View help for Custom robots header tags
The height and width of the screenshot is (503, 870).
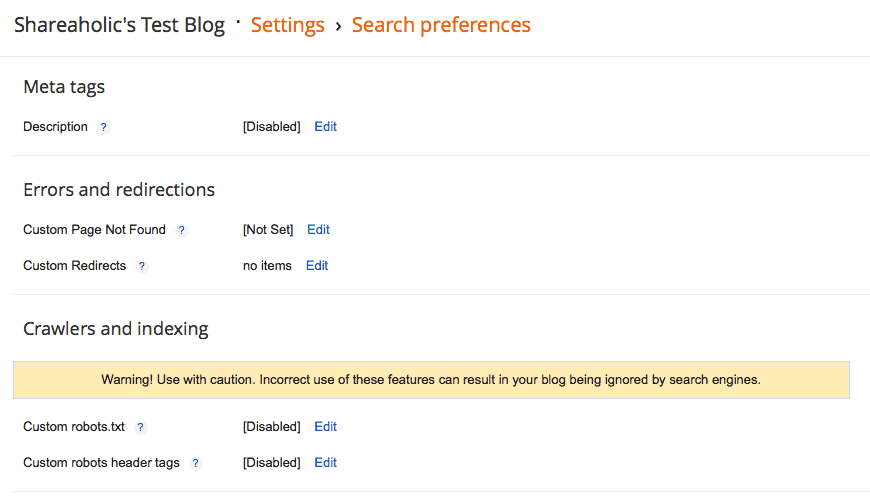(195, 464)
